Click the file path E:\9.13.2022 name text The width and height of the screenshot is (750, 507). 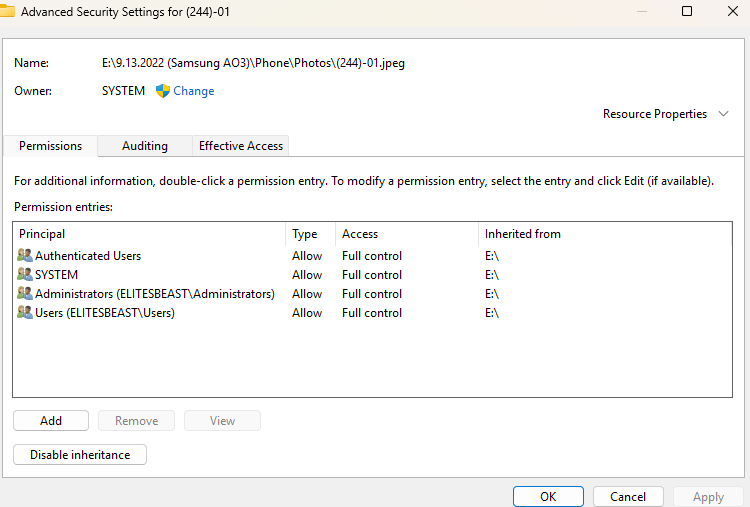click(x=254, y=63)
